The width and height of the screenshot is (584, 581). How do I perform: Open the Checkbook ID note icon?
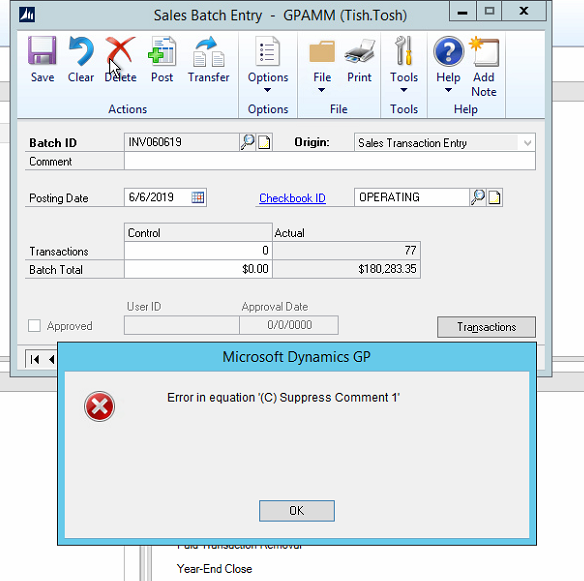pos(494,197)
